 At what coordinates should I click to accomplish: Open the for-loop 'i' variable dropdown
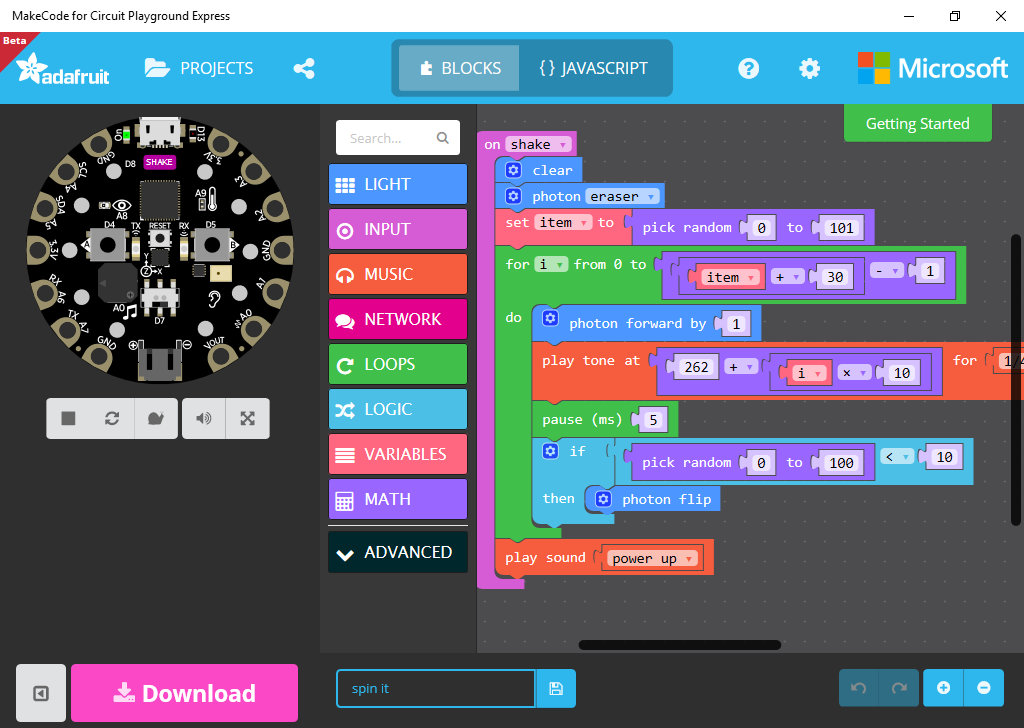click(x=551, y=264)
